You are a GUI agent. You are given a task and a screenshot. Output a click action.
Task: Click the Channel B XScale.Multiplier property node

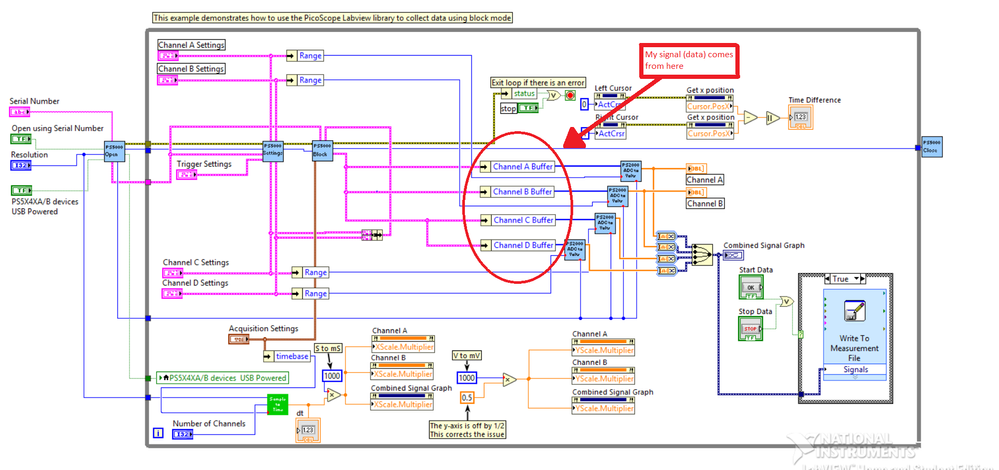[x=403, y=371]
